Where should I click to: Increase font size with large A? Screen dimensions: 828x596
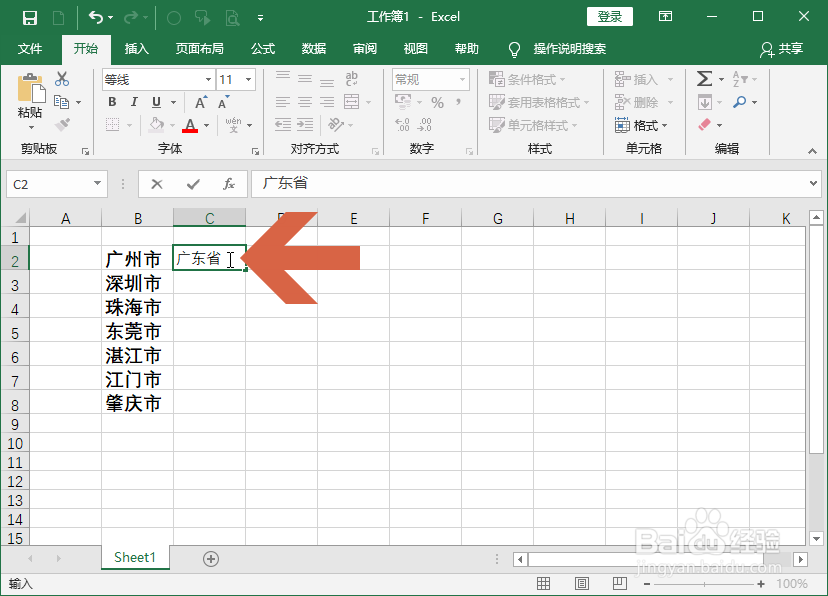pyautogui.click(x=201, y=102)
